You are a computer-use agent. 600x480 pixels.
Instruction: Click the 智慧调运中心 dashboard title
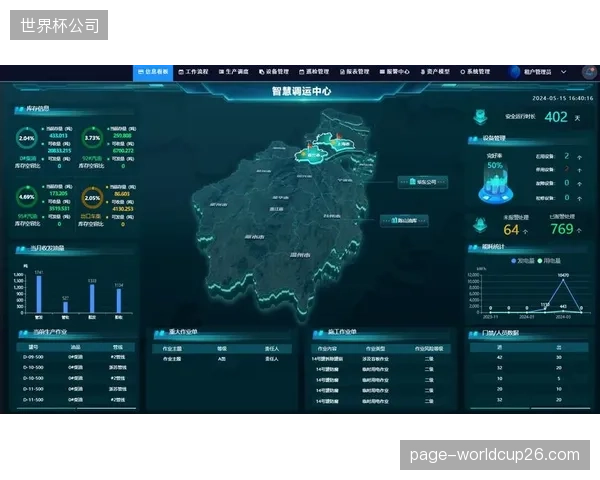[x=302, y=91]
